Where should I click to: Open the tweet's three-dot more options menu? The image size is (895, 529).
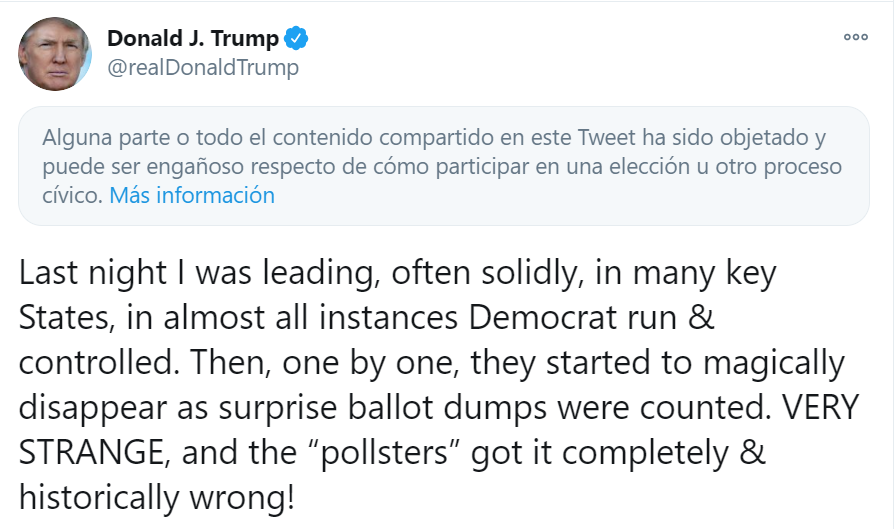click(x=855, y=37)
